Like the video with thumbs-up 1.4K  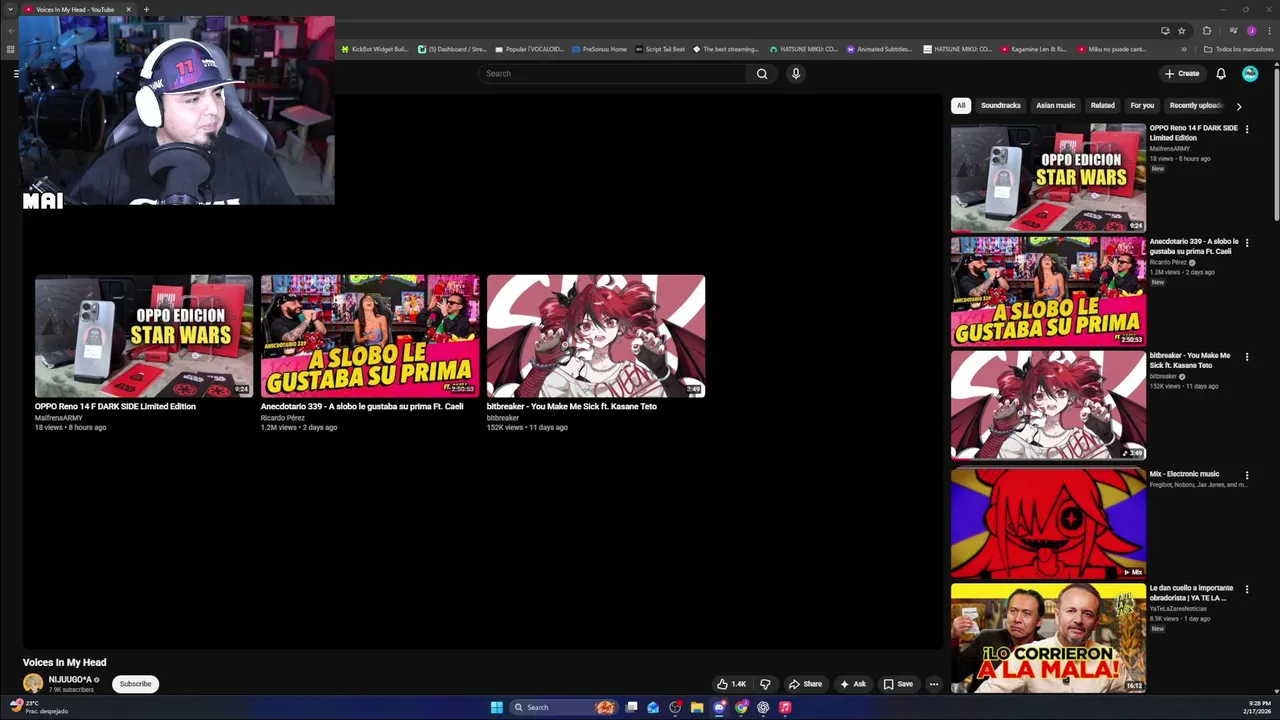[731, 684]
